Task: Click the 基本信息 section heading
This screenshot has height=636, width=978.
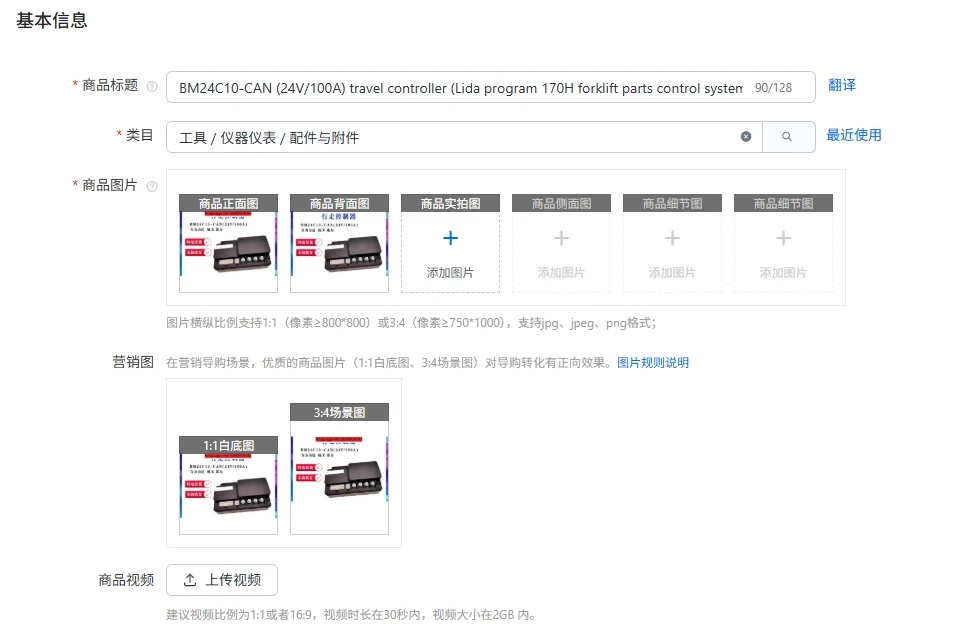Action: pos(52,21)
